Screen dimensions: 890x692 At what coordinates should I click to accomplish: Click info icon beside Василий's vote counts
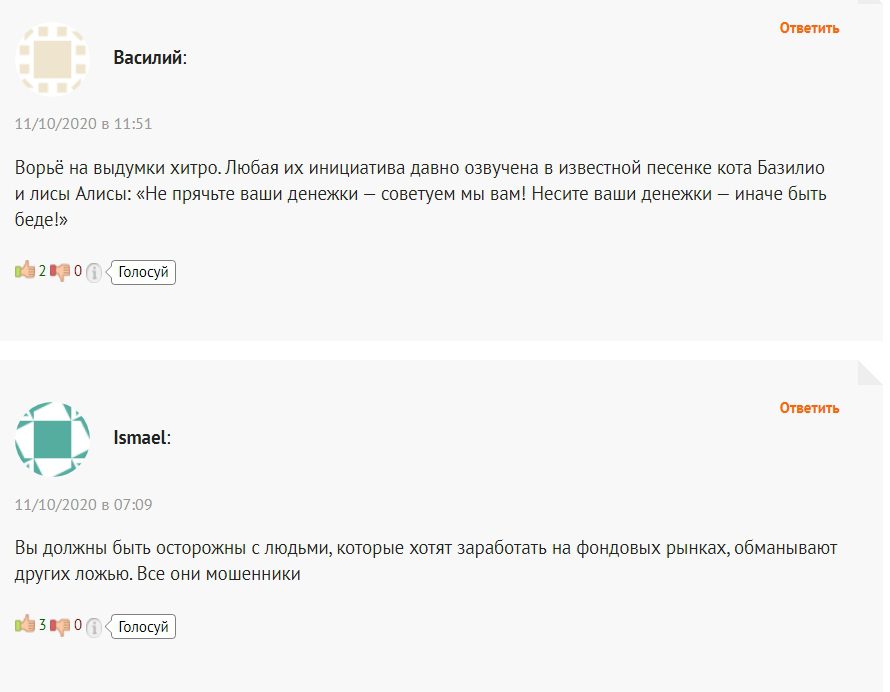coord(94,272)
